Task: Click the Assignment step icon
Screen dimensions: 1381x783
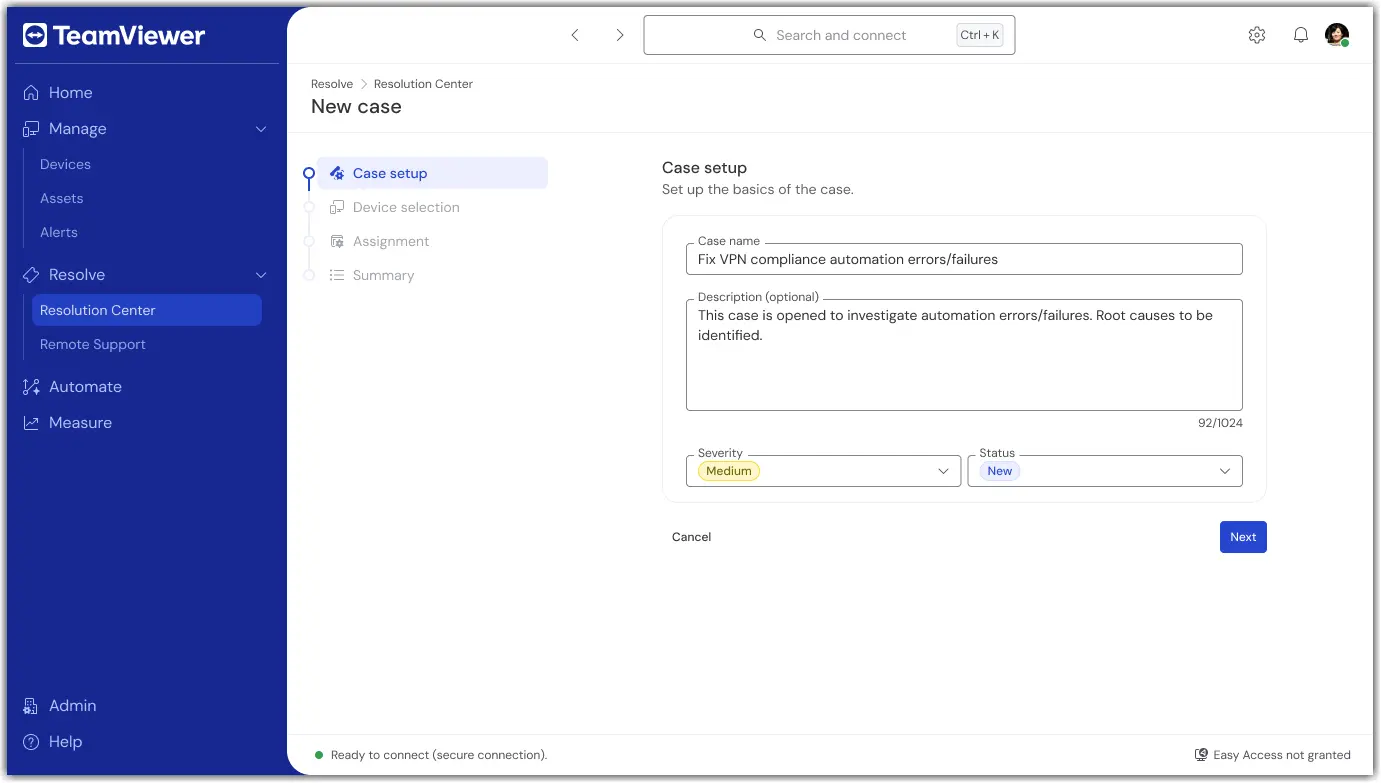Action: (x=337, y=241)
